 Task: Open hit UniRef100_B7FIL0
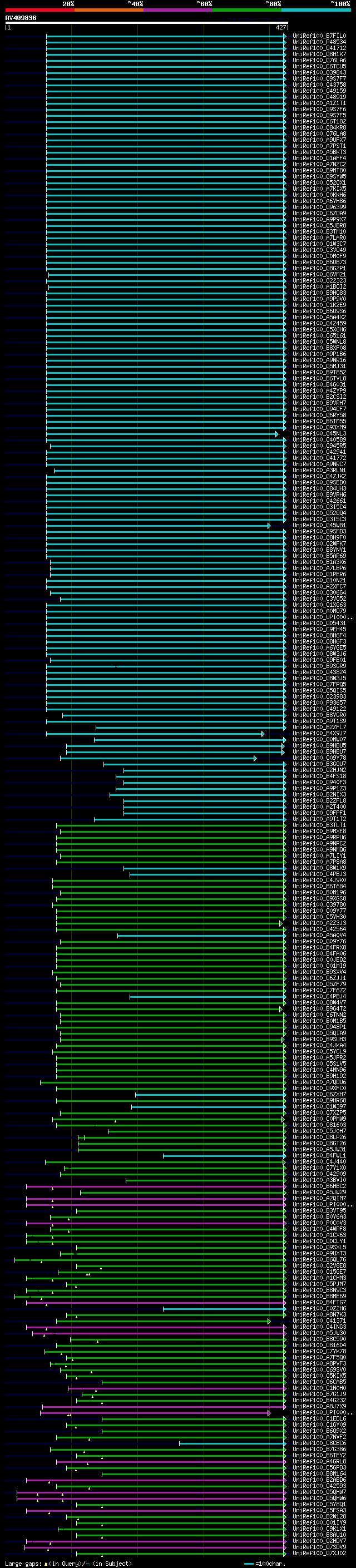[319, 36]
